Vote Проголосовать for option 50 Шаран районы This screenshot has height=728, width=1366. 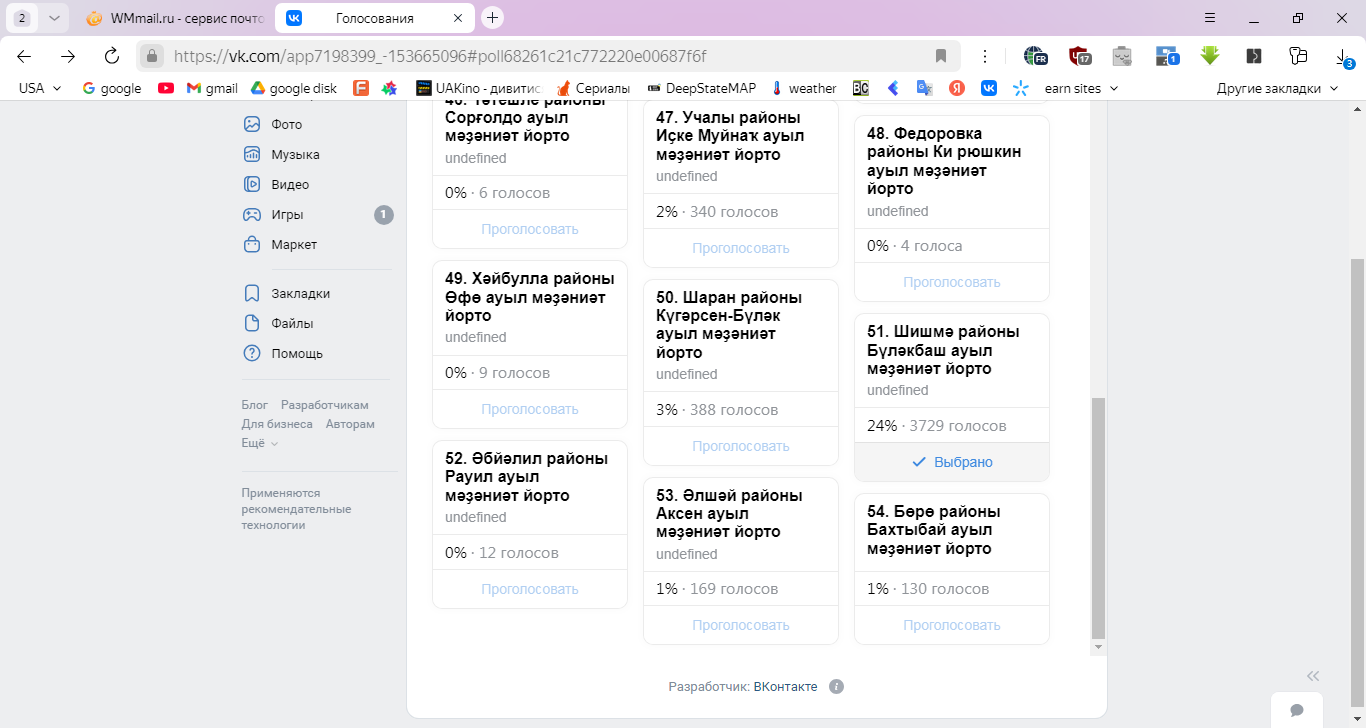click(x=741, y=446)
